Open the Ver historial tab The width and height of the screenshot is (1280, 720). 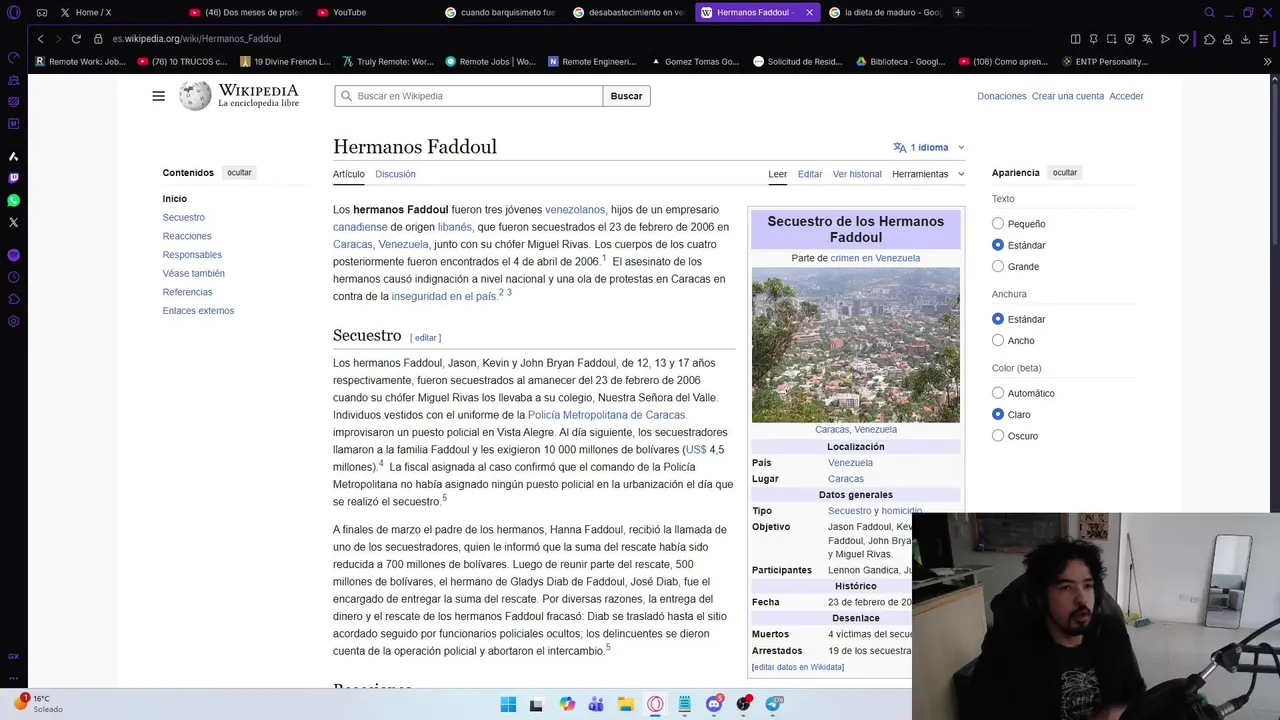click(x=857, y=174)
